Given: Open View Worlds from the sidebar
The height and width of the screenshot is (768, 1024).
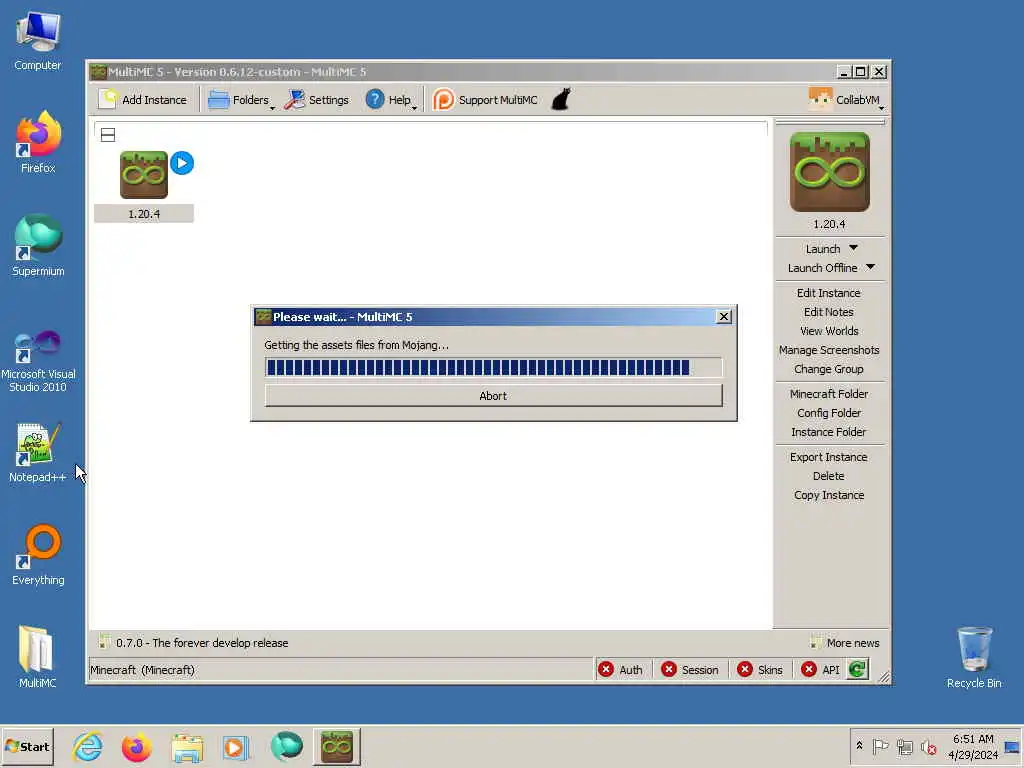Looking at the screenshot, I should pos(829,331).
